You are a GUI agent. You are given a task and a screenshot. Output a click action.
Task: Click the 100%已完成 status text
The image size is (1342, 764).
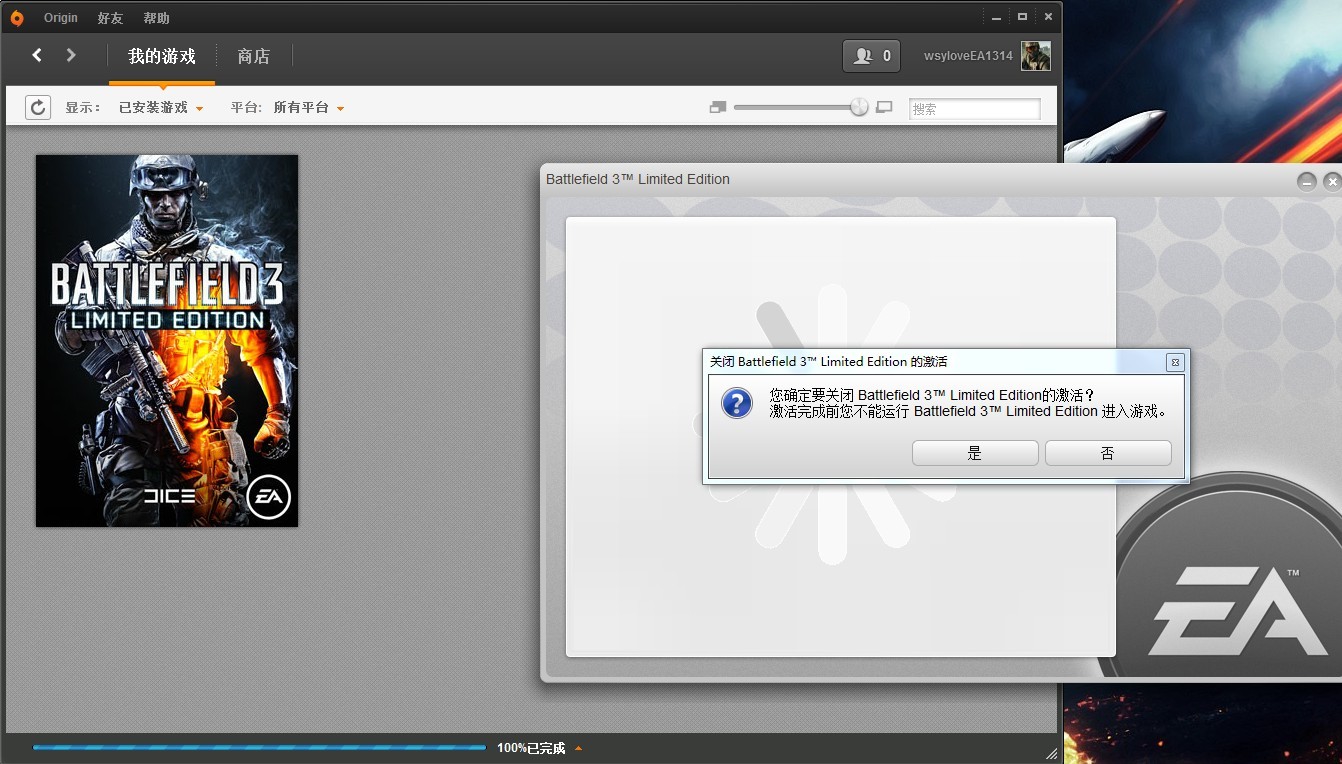point(531,748)
